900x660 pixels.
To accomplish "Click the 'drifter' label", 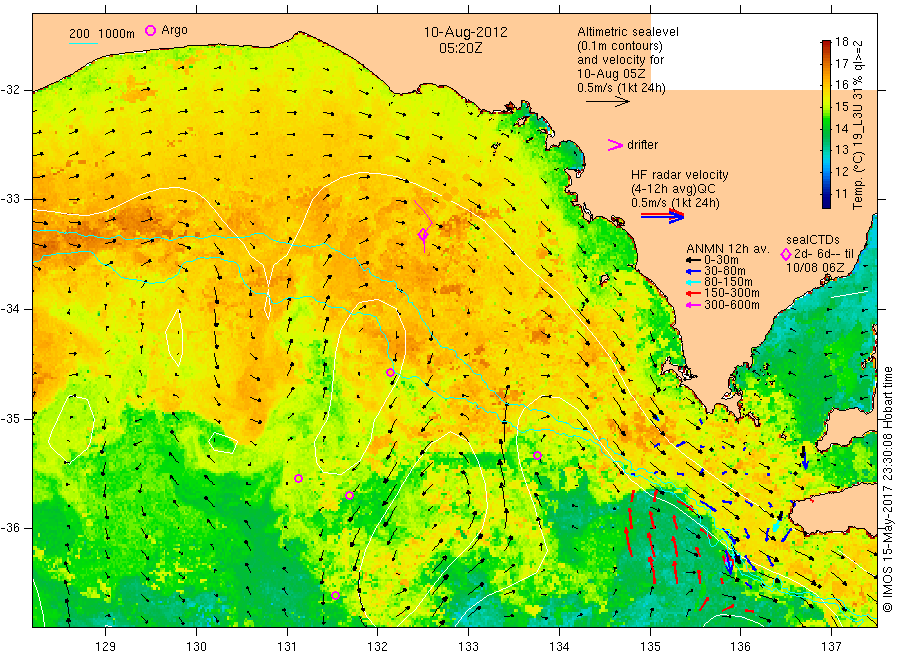I will pos(642,145).
